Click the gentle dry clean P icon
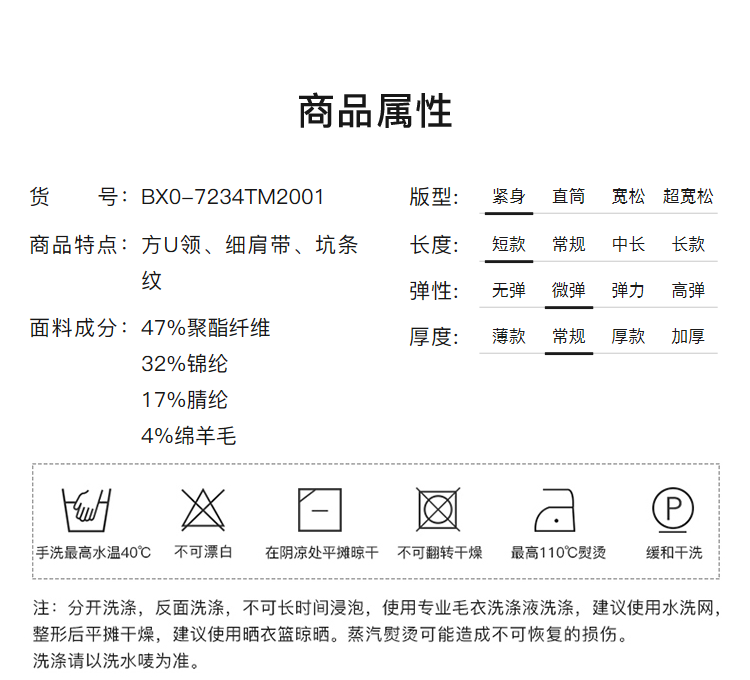This screenshot has width=750, height=680. click(673, 509)
